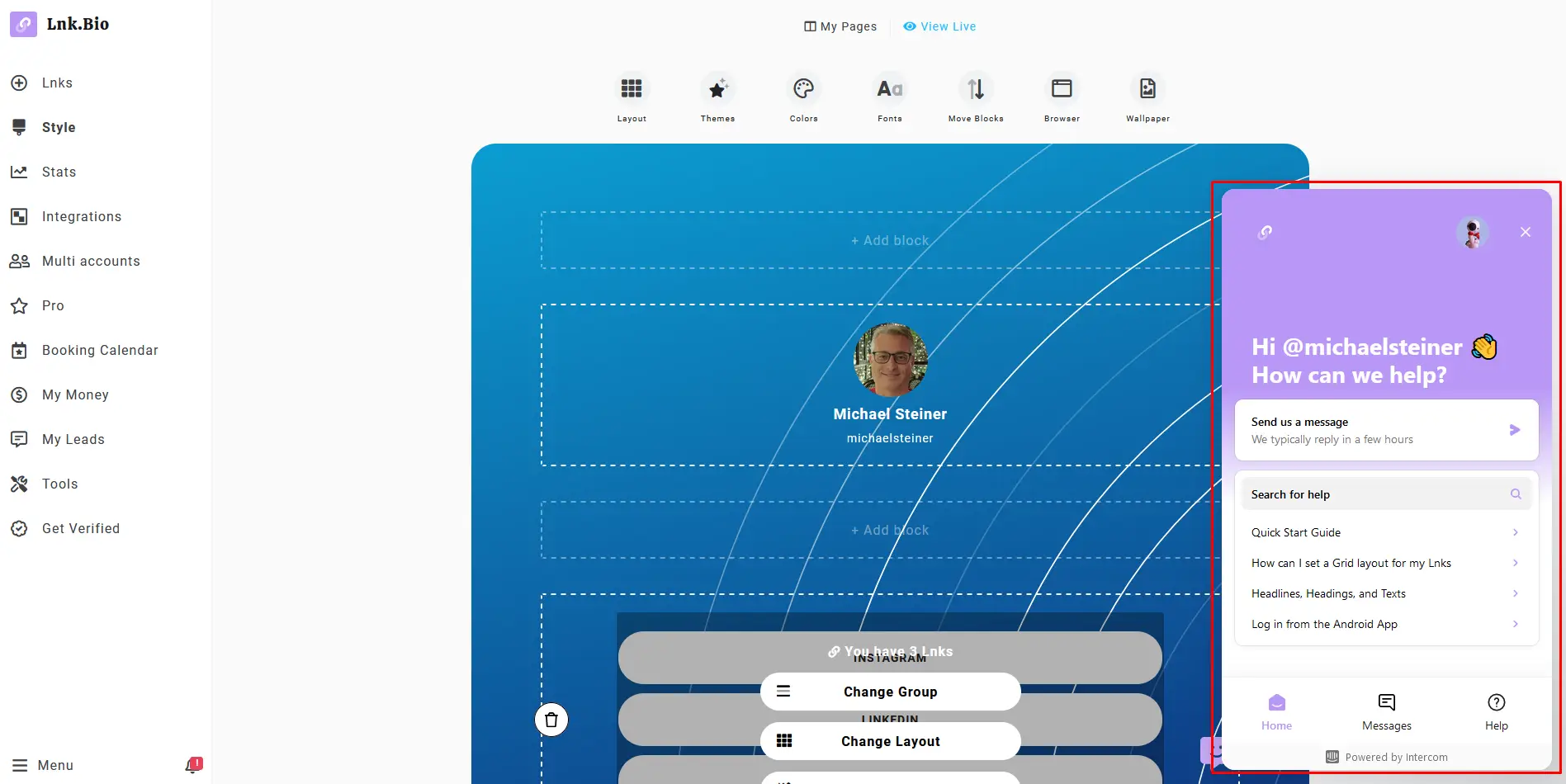This screenshot has height=784, width=1566.
Task: Open the Colors palette icon
Action: click(x=803, y=88)
